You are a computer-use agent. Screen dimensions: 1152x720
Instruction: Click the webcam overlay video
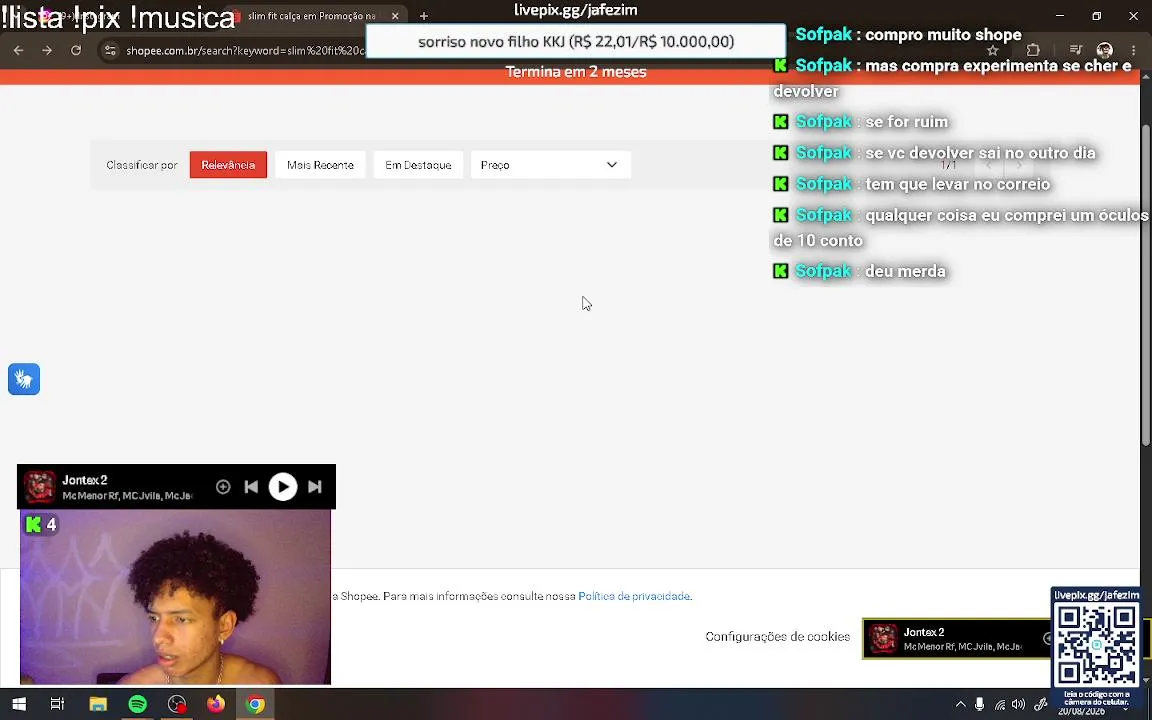tap(175, 597)
